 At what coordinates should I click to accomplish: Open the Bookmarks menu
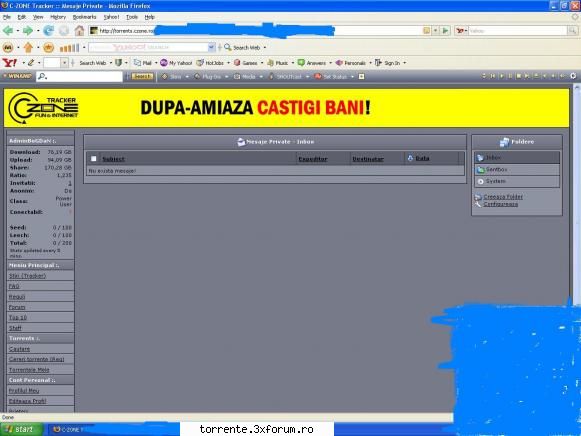[x=84, y=17]
